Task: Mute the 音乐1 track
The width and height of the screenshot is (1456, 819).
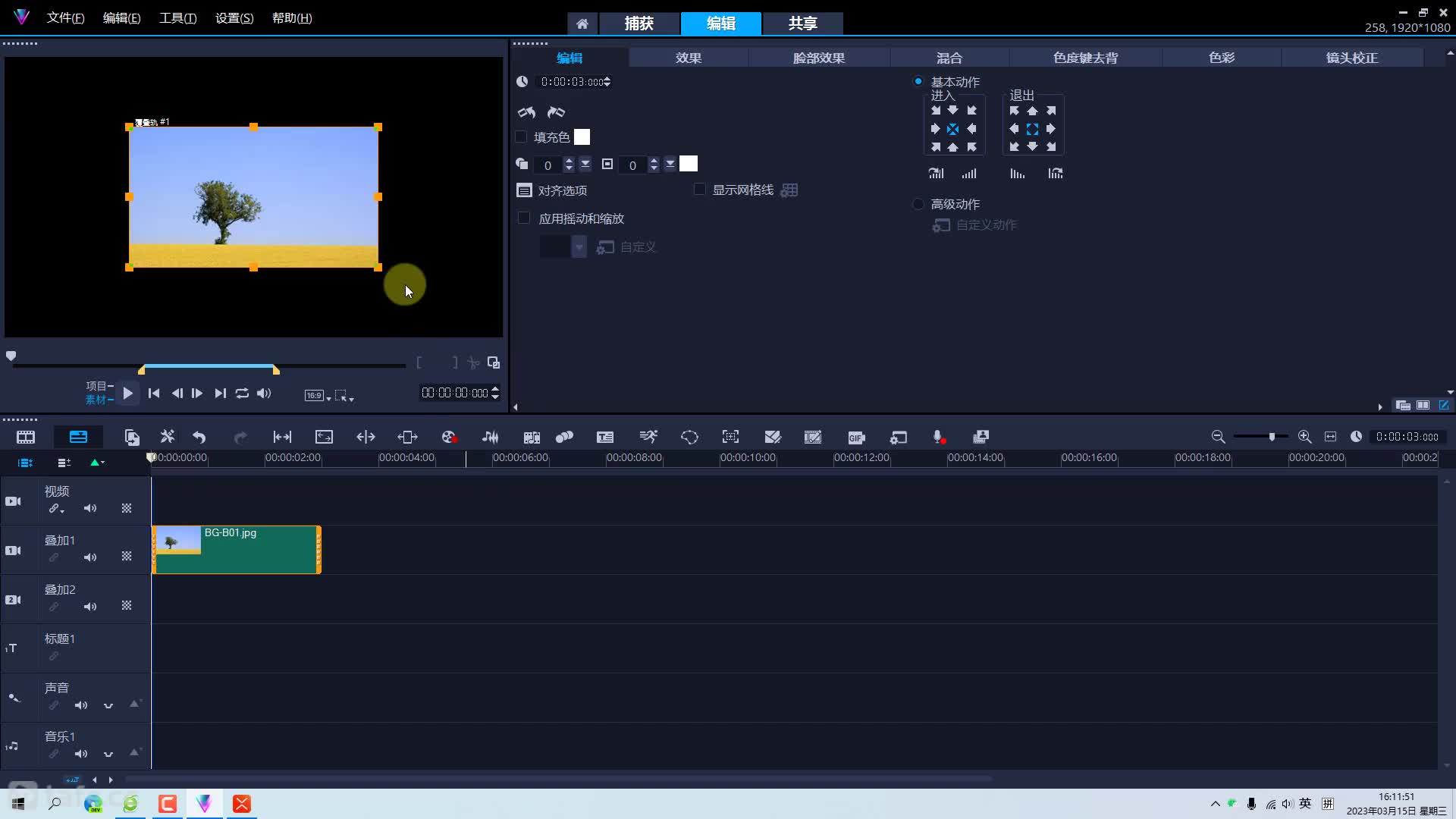Action: point(81,754)
